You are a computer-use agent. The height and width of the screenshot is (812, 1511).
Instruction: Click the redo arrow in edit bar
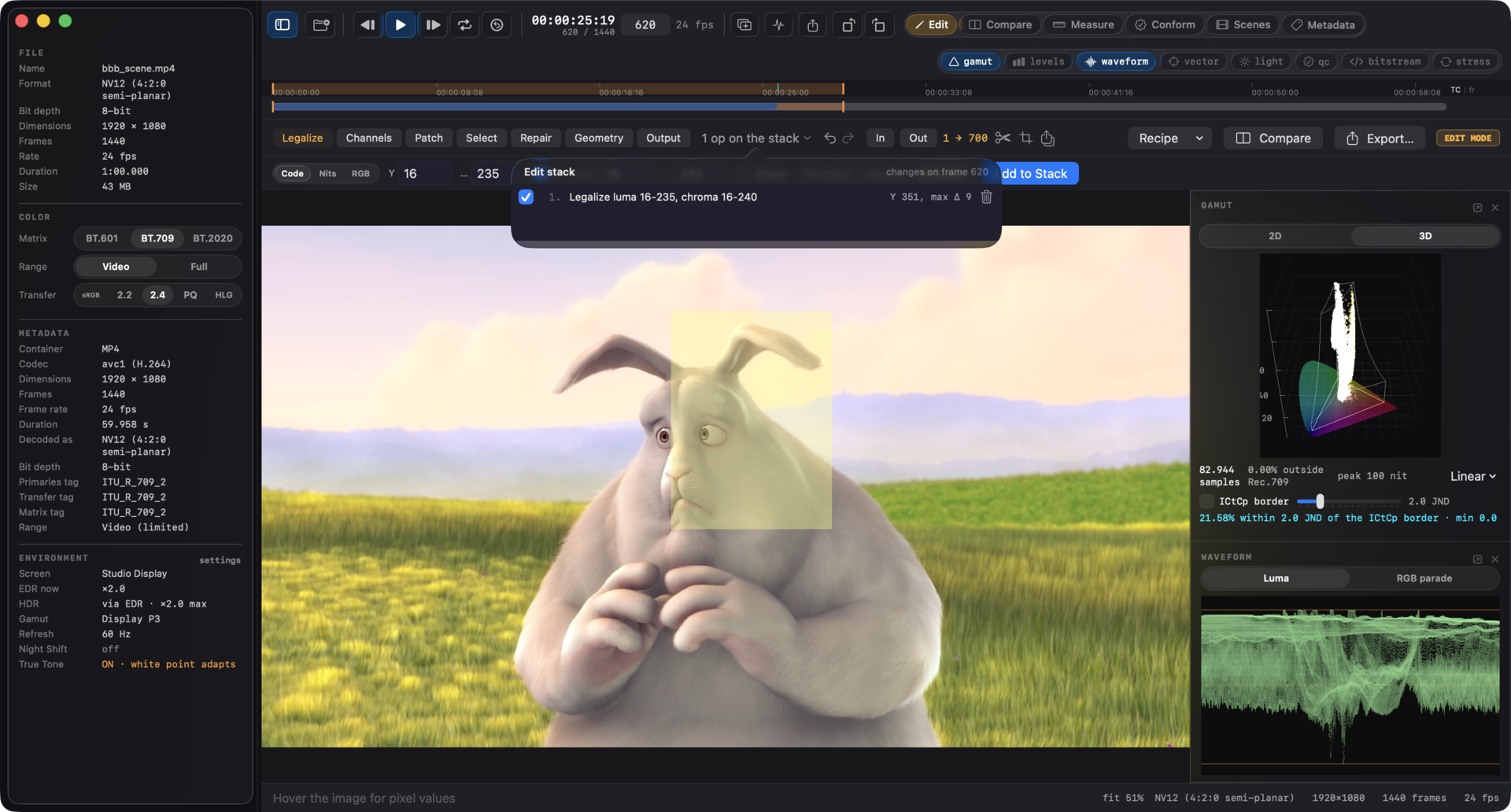point(848,138)
